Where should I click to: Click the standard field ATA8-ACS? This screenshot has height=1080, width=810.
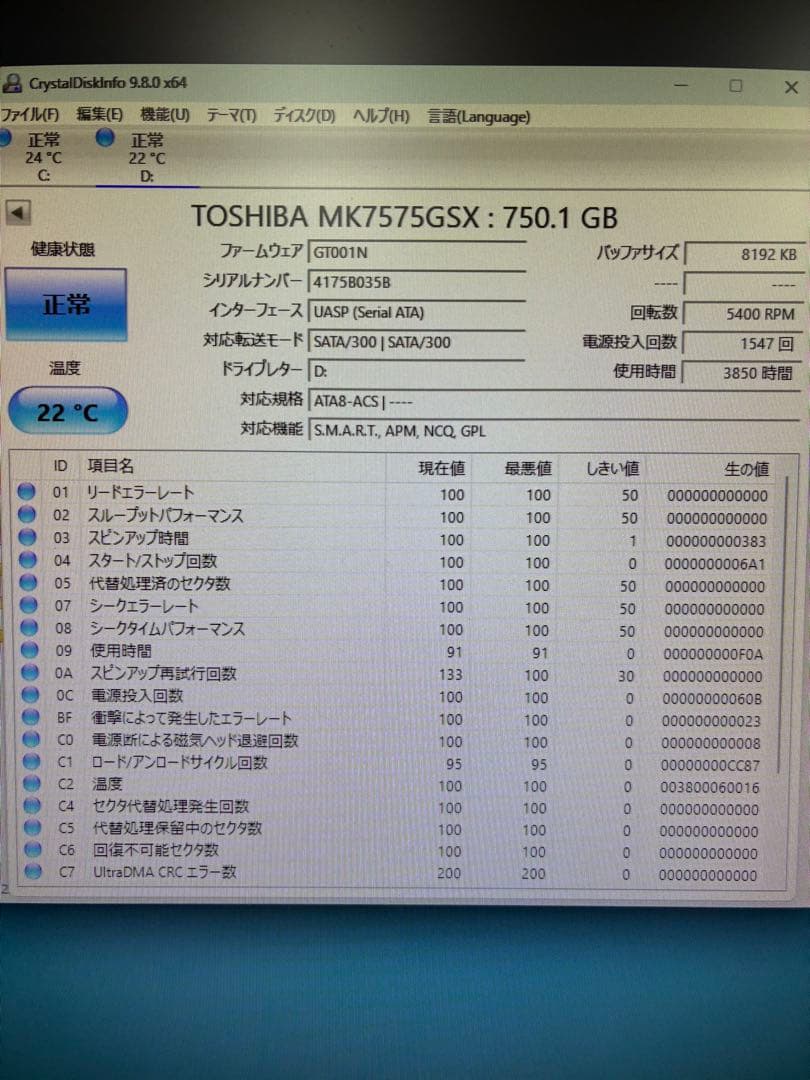point(554,401)
